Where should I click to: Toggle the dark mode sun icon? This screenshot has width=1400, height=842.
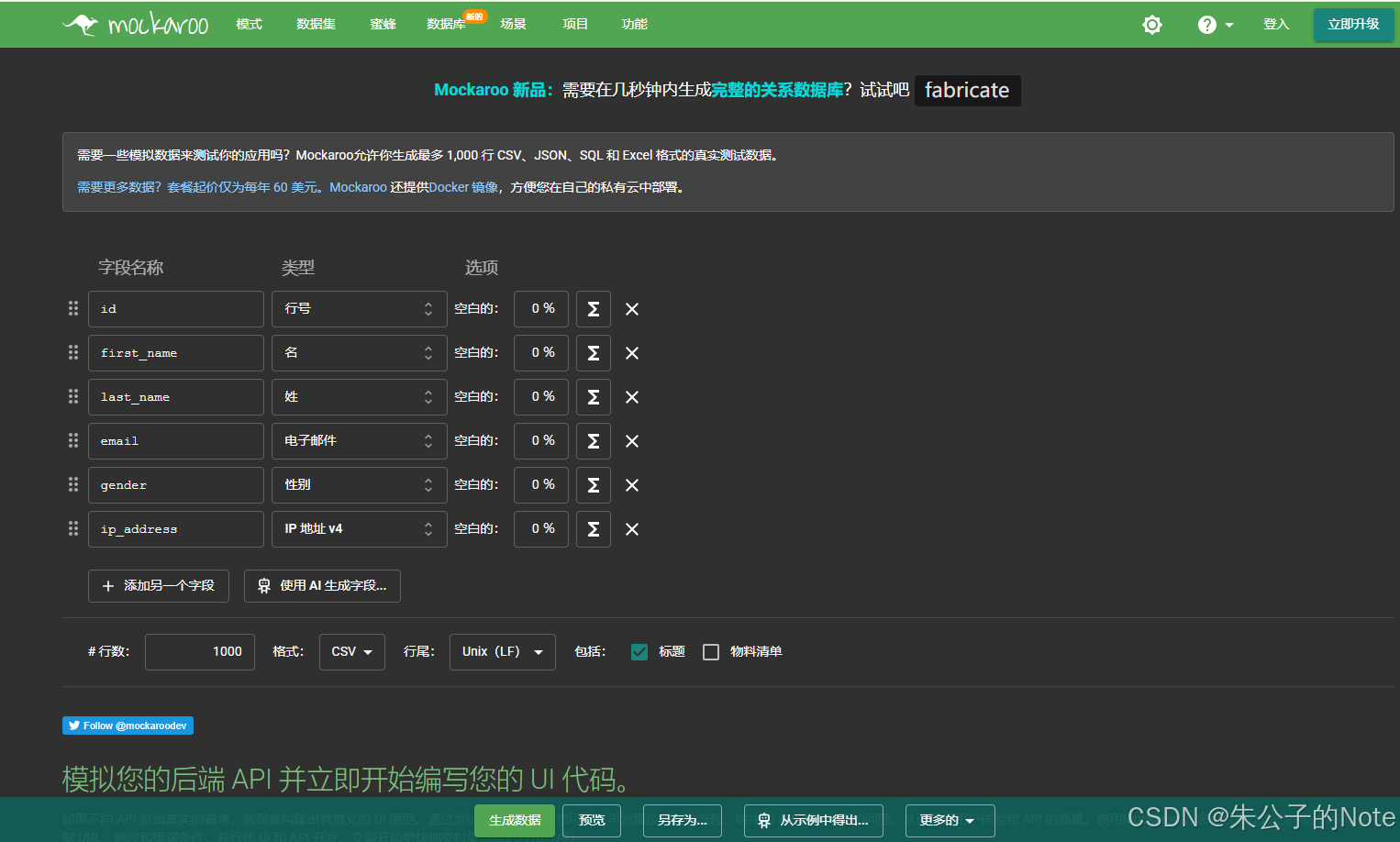(x=1152, y=25)
